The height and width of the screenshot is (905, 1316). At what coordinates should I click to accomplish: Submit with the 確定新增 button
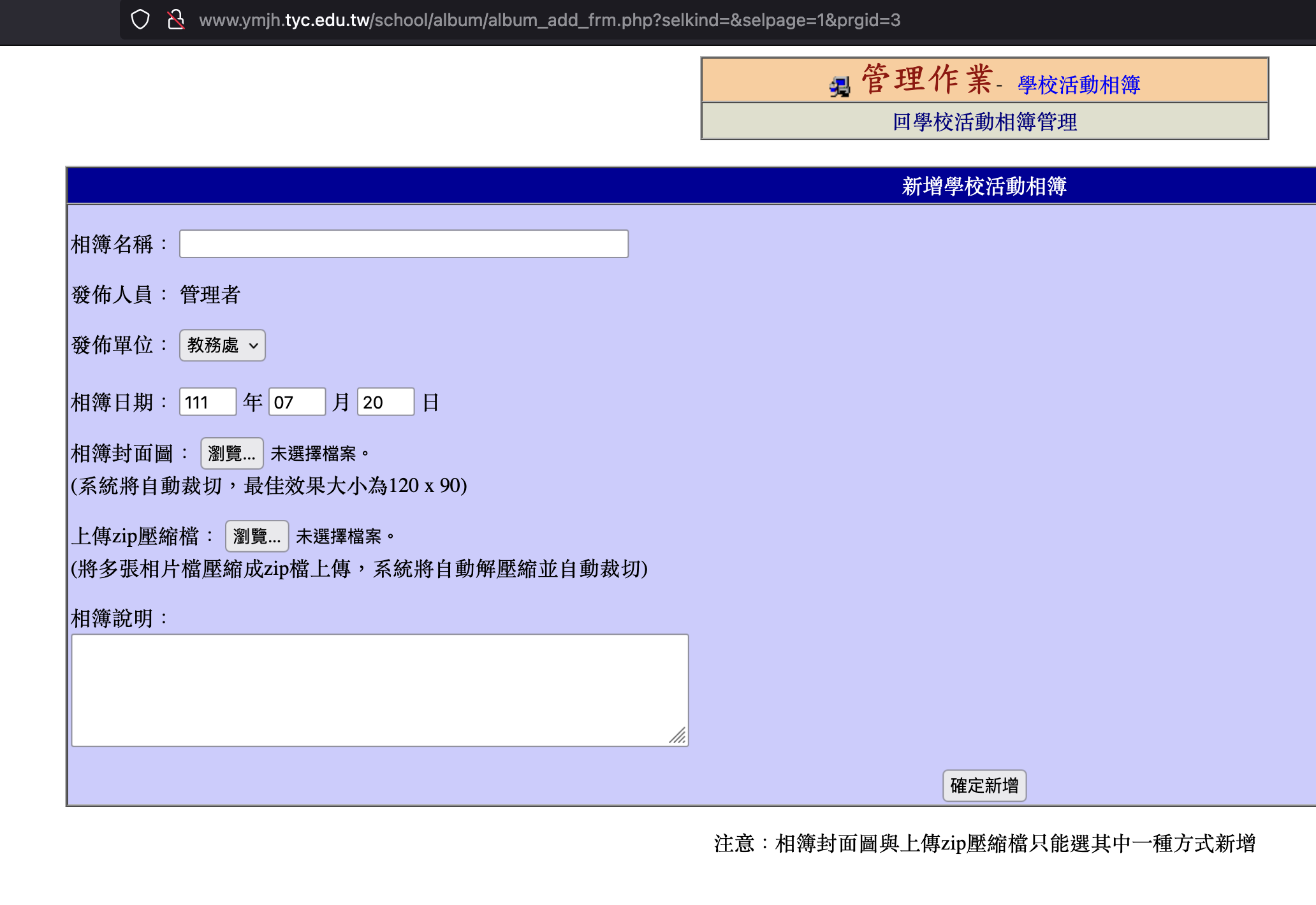(984, 786)
